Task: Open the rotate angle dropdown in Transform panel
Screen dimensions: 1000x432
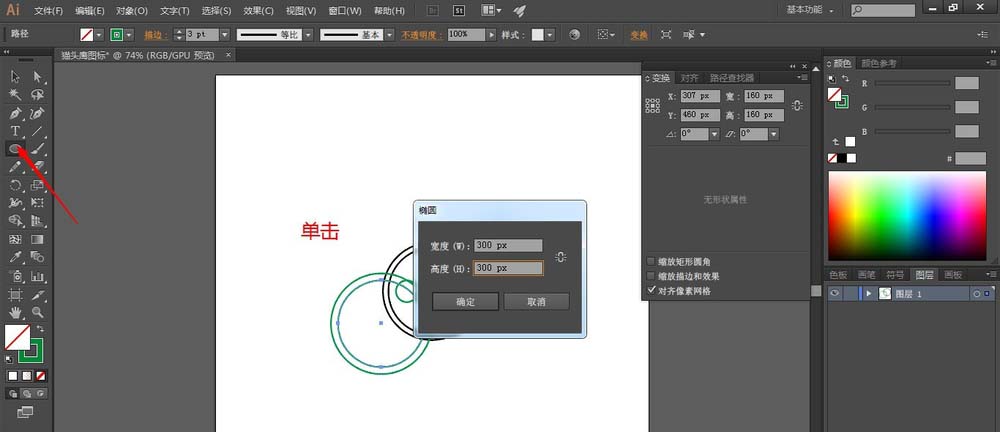Action: (x=714, y=135)
